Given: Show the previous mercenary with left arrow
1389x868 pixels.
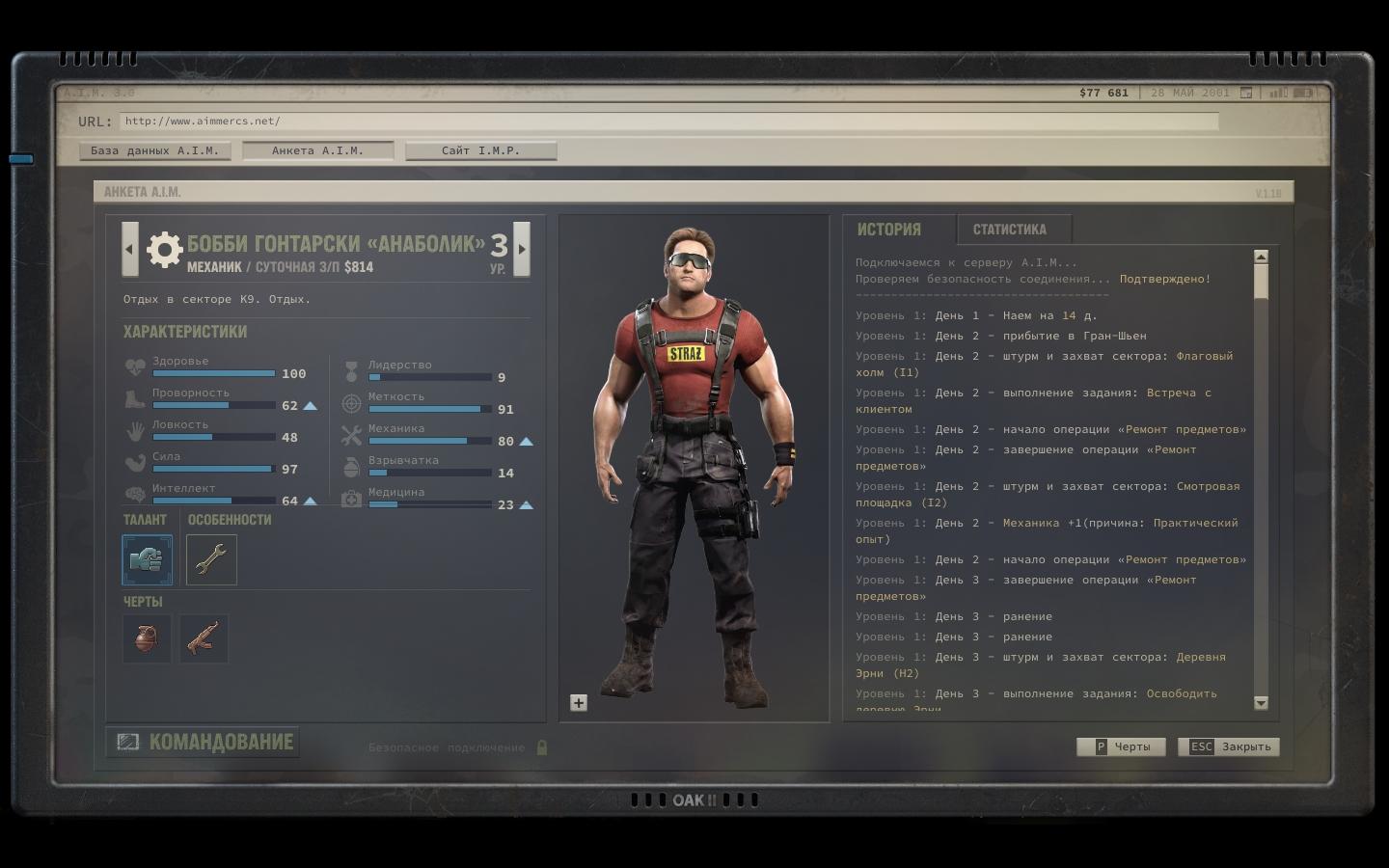Looking at the screenshot, I should coord(130,250).
